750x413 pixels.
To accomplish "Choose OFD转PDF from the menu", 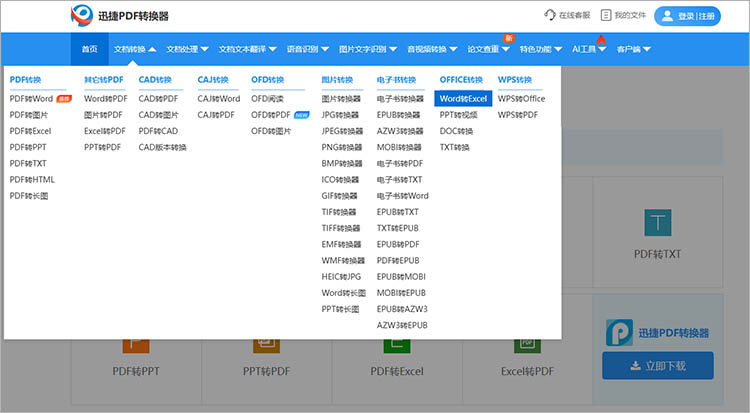I will 271,115.
